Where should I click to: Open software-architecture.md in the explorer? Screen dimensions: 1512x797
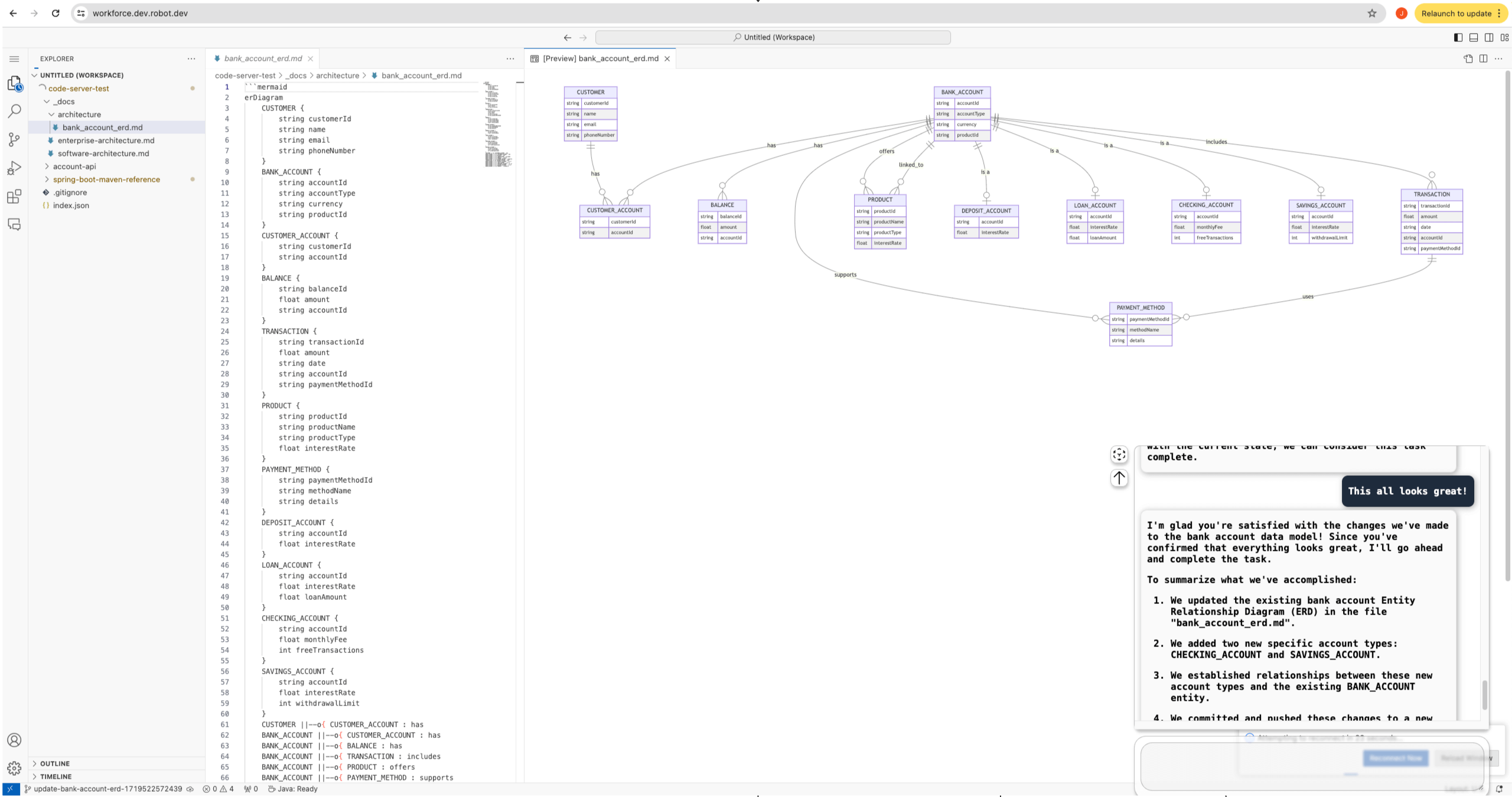point(103,153)
